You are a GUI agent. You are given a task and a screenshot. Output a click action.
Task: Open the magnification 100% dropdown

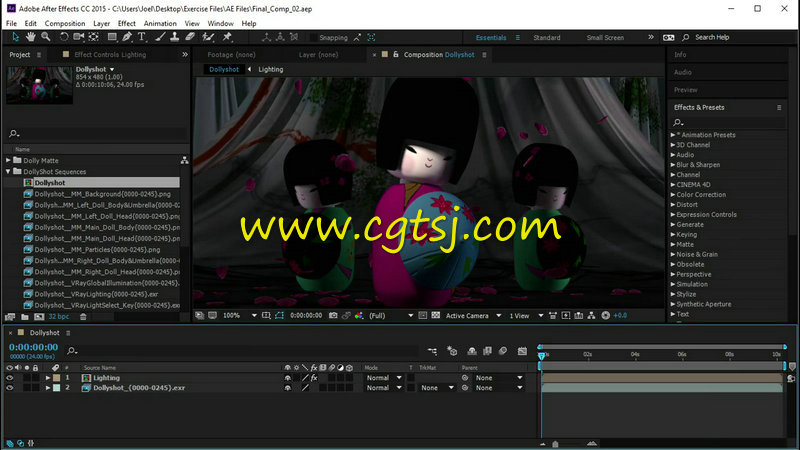pyautogui.click(x=239, y=316)
